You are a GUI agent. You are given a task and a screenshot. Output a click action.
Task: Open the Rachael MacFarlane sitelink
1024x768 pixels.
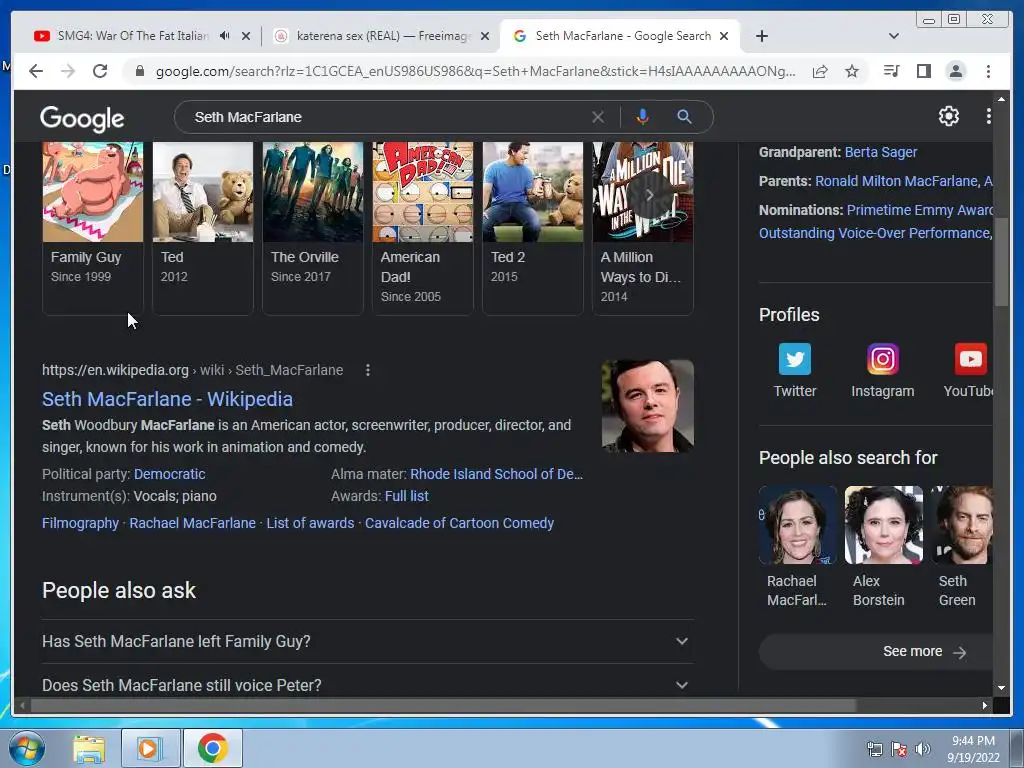tap(192, 523)
